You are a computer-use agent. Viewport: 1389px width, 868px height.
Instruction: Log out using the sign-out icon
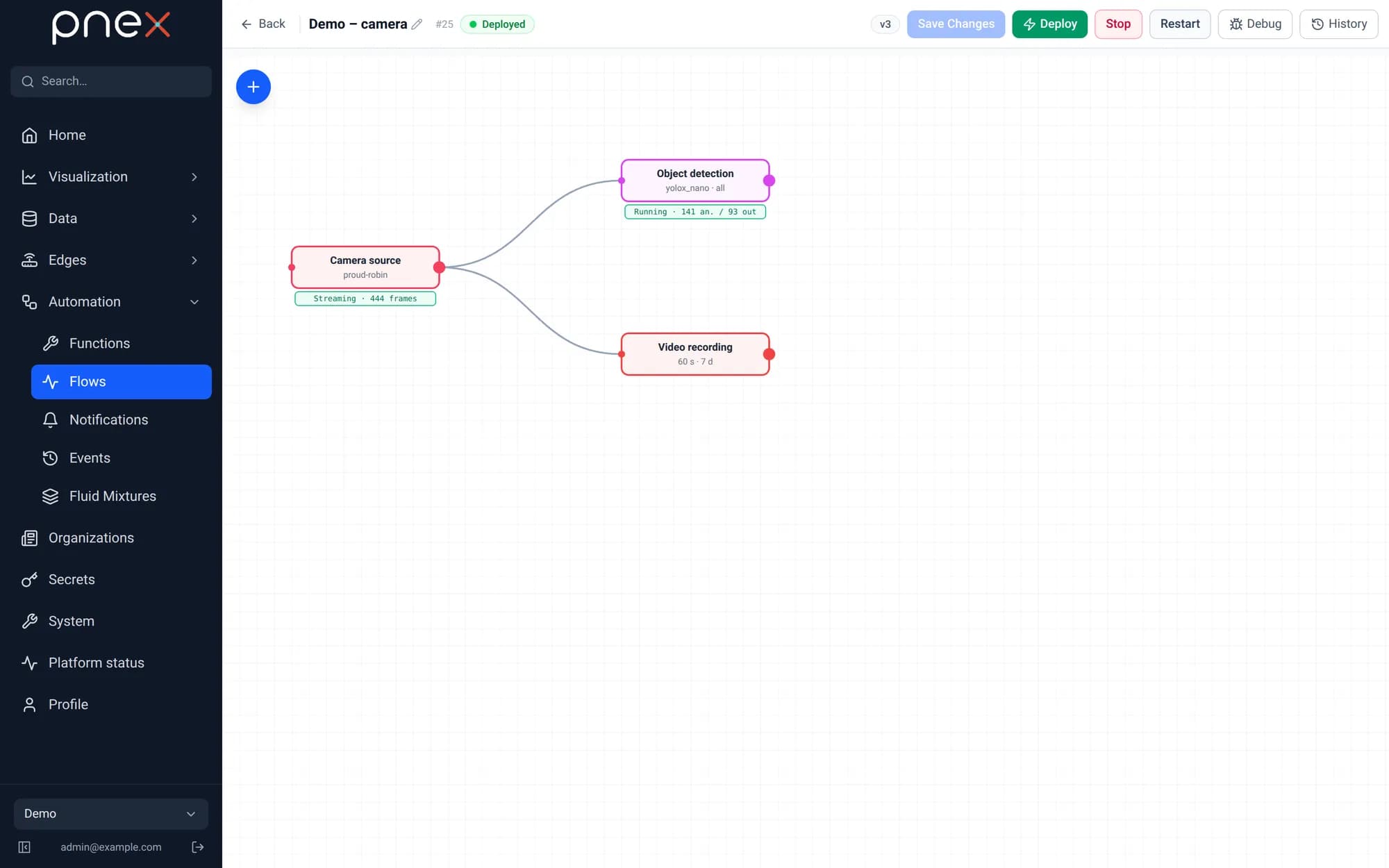coord(198,847)
